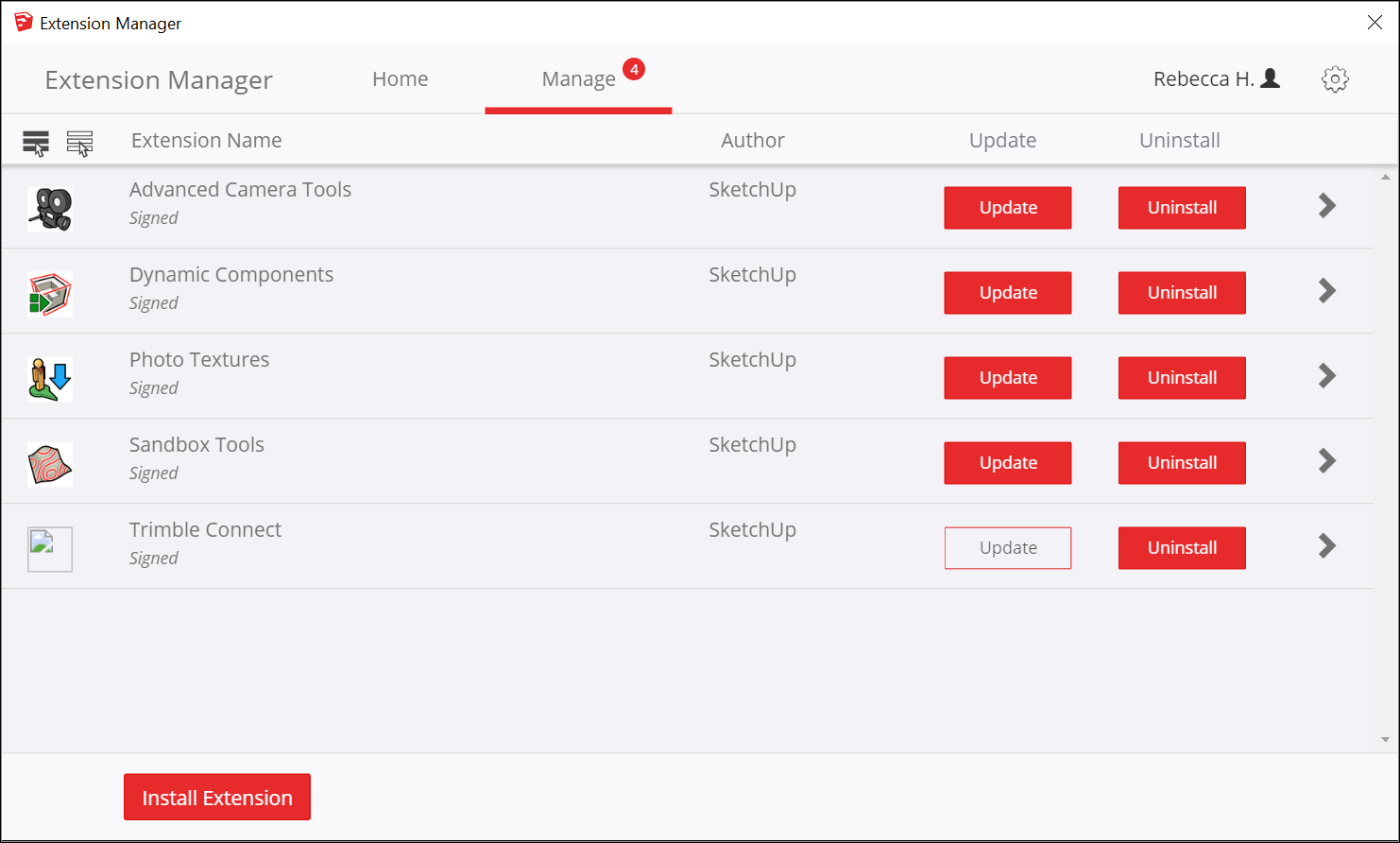The width and height of the screenshot is (1400, 843).
Task: Toggle deselect all extensions icon
Action: coord(80,143)
